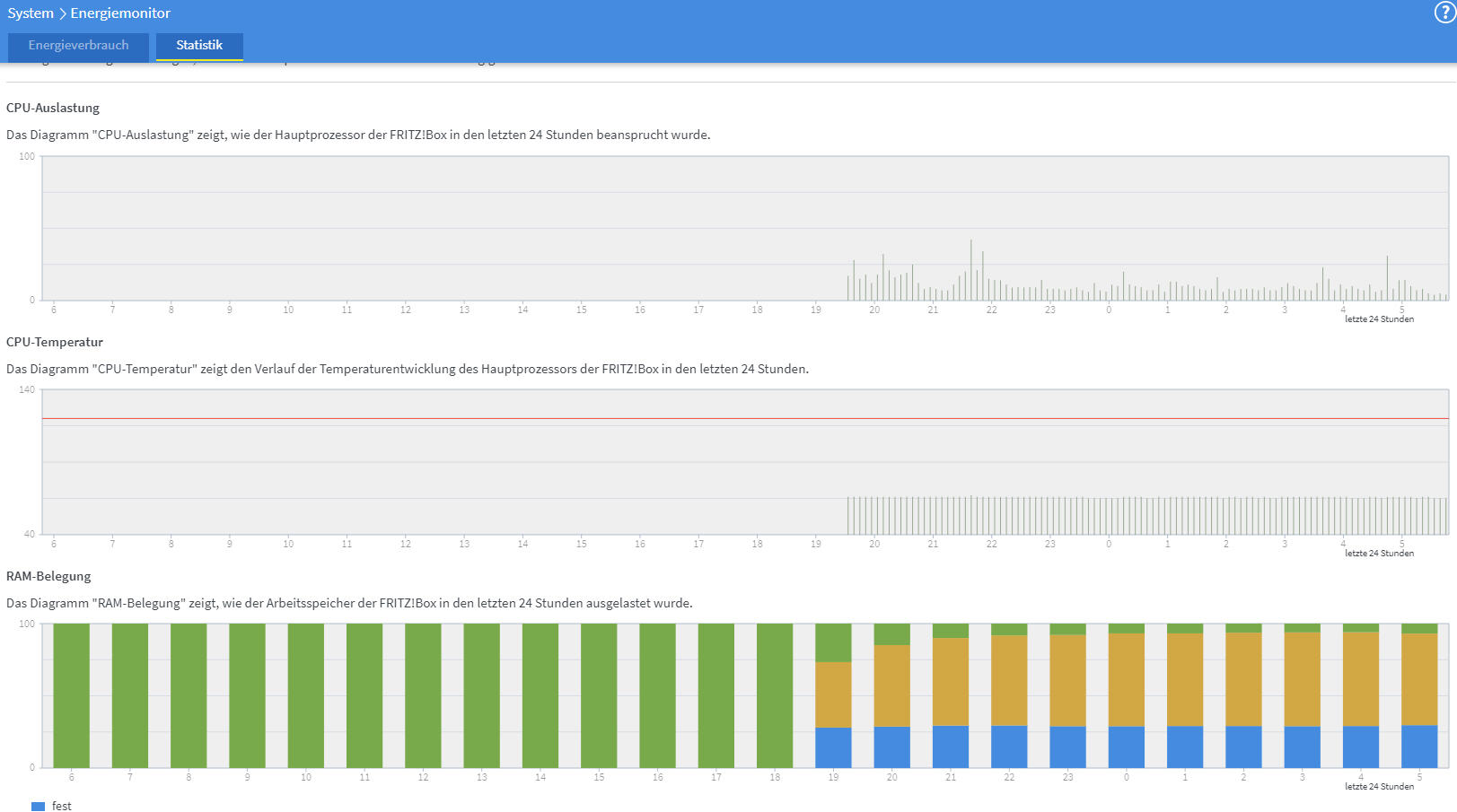The width and height of the screenshot is (1457, 812).
Task: Click the tallest CPU-Auslastung spike near 22
Action: coord(970,269)
